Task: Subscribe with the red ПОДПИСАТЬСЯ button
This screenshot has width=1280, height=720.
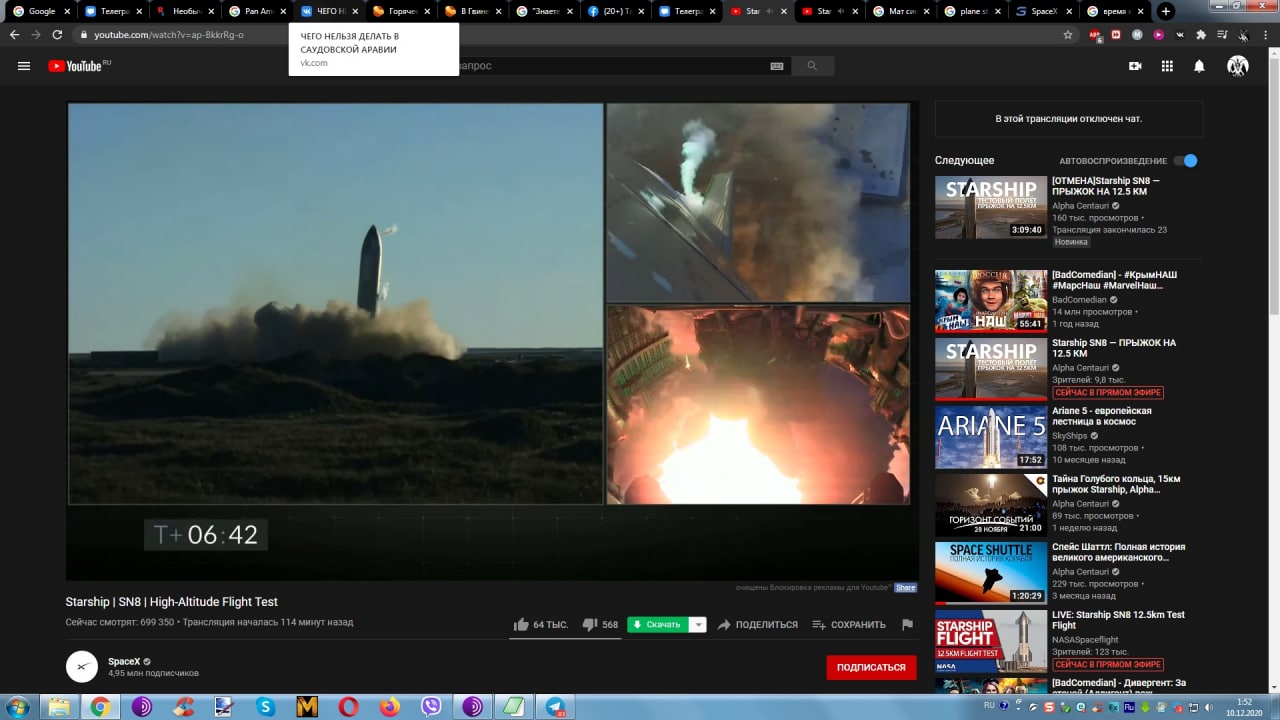Action: coord(871,667)
